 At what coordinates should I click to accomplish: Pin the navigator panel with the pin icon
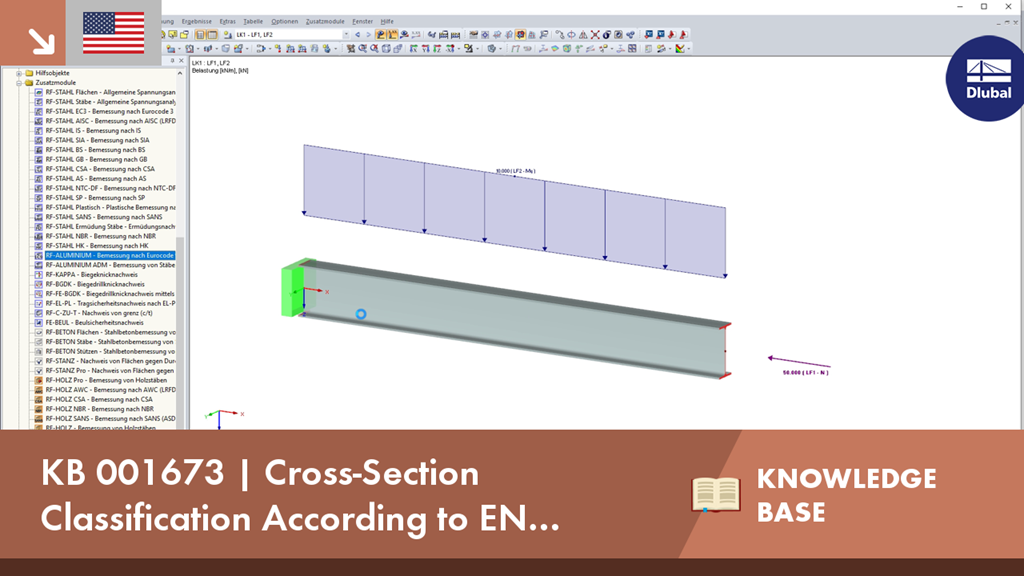(172, 61)
